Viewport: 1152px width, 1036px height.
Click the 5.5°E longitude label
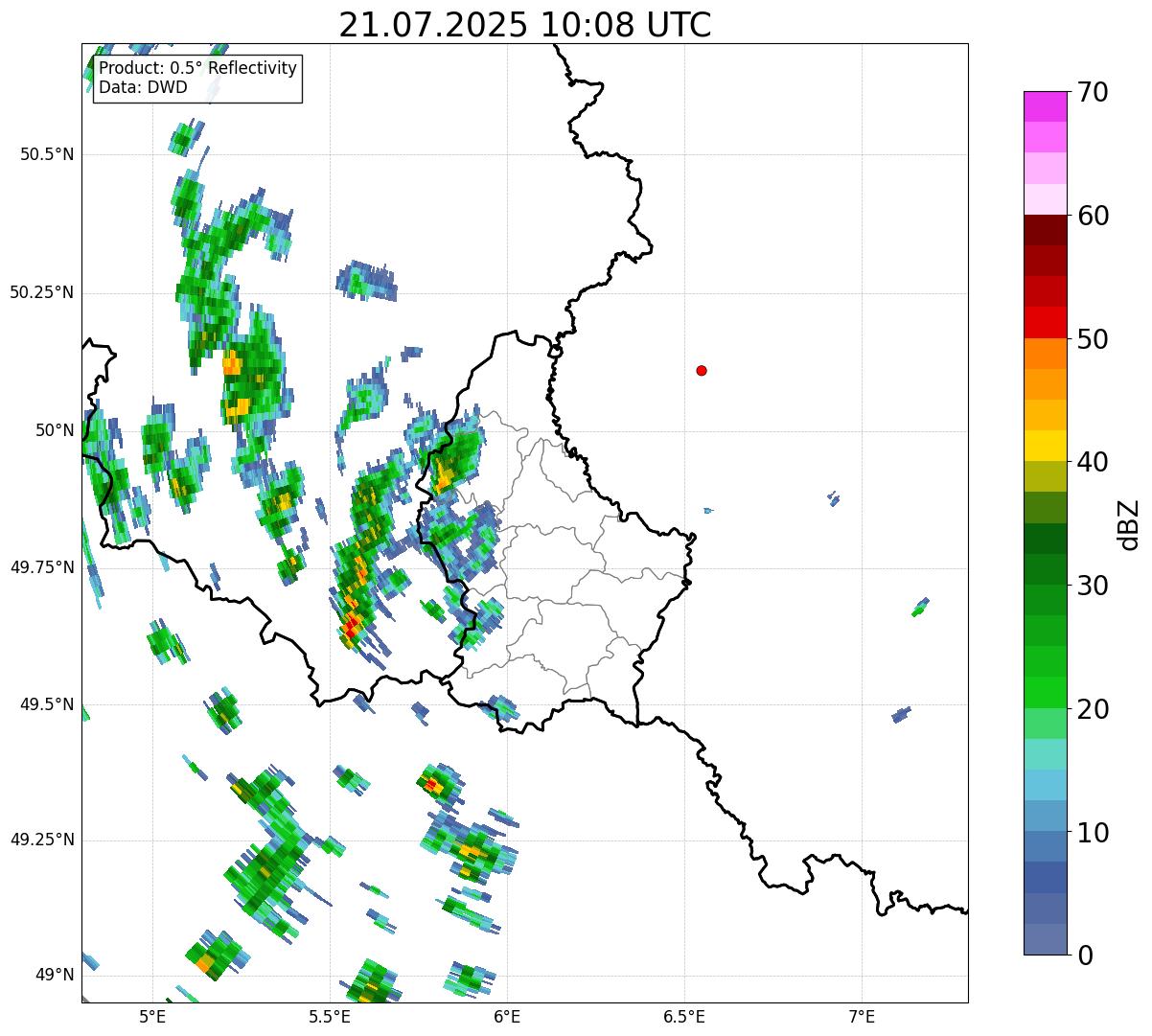[x=330, y=1017]
